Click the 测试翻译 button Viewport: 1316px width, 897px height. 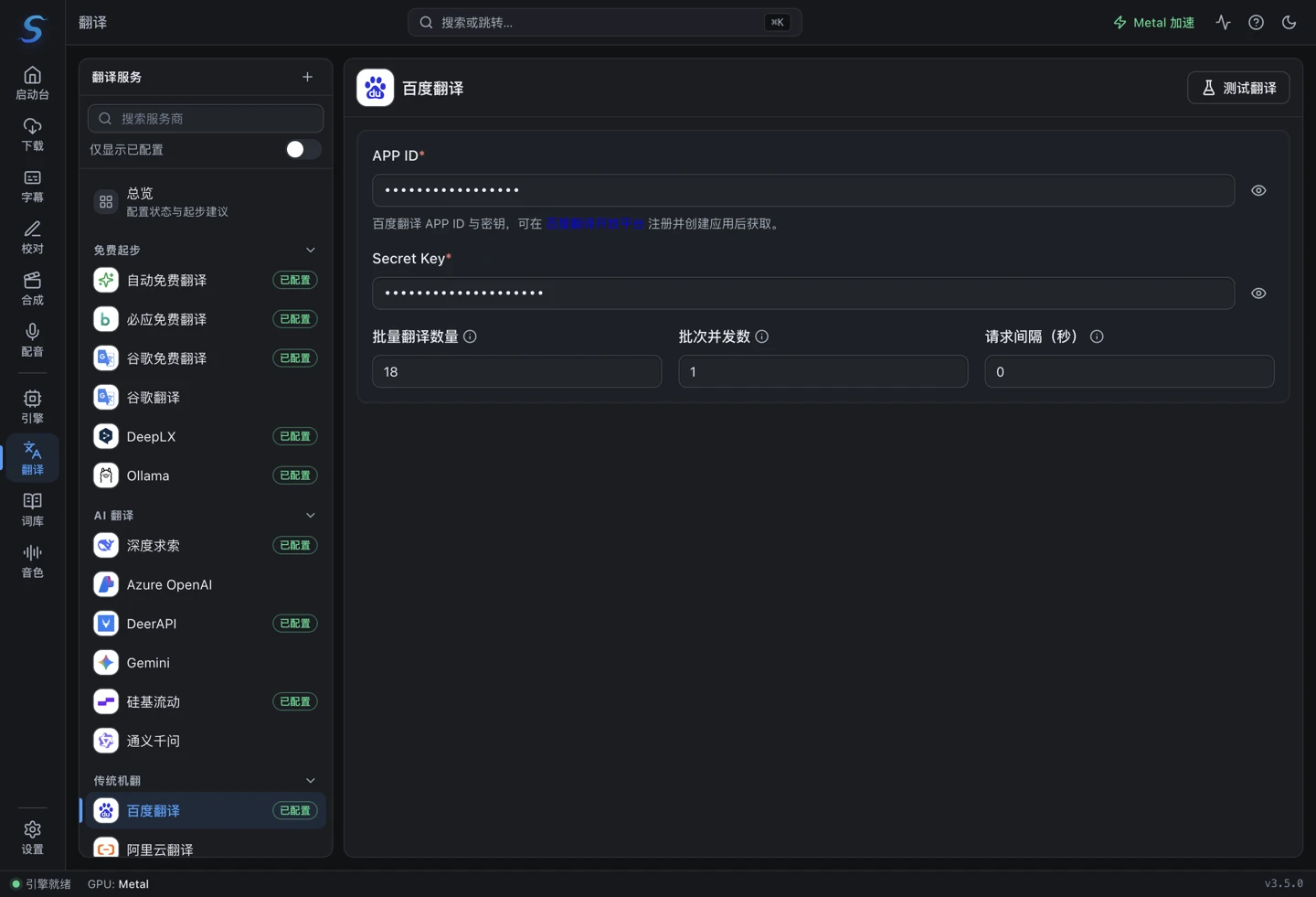coord(1238,88)
